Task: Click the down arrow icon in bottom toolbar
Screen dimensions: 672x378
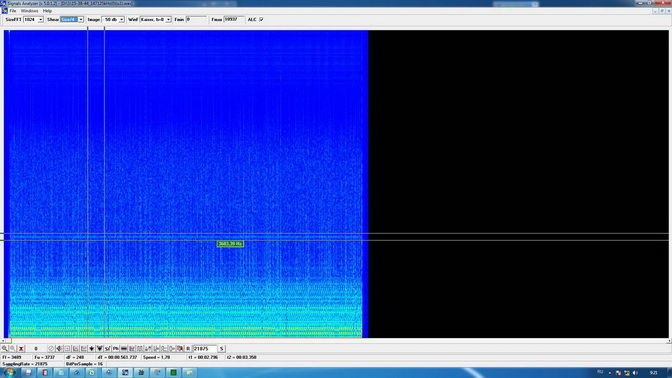Action: coord(91,348)
